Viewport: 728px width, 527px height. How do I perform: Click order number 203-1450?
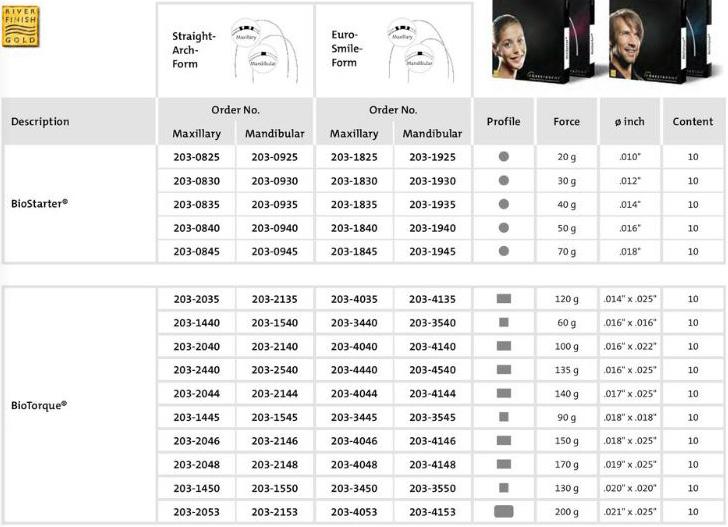196,488
